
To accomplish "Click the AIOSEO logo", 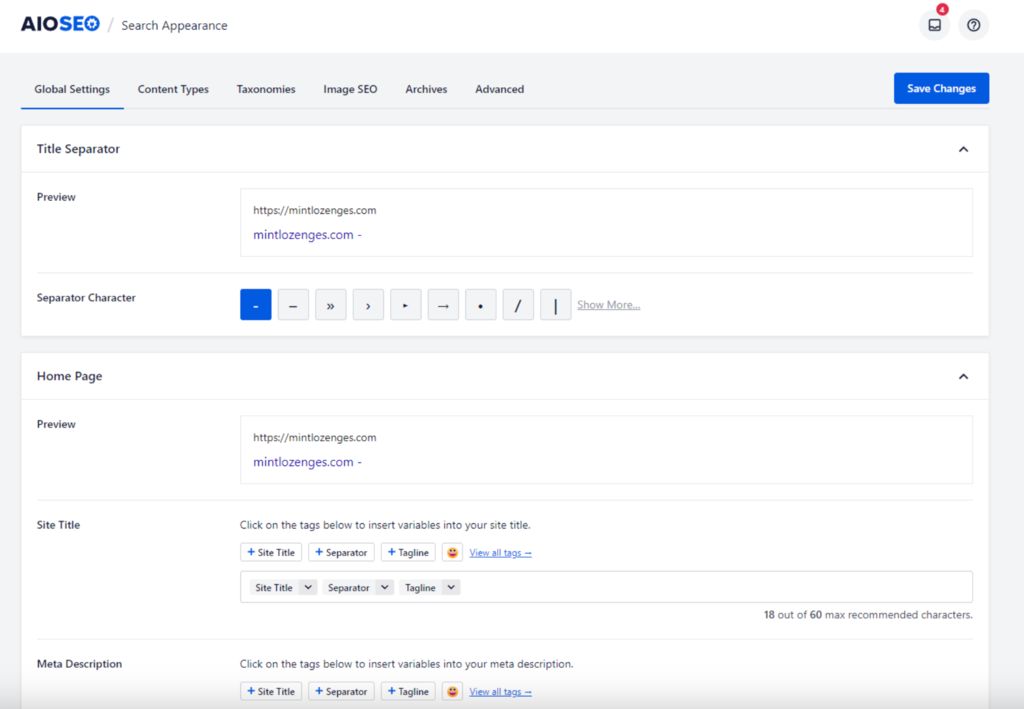I will pyautogui.click(x=60, y=24).
